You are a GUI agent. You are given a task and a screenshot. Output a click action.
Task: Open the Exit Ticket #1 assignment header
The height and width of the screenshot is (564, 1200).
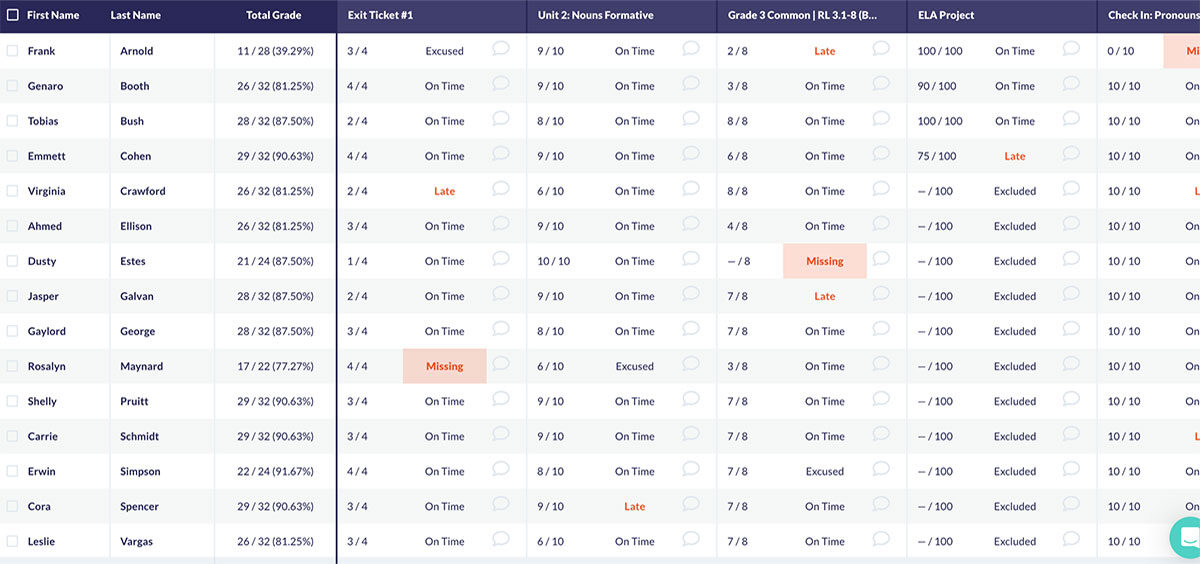[x=381, y=16]
